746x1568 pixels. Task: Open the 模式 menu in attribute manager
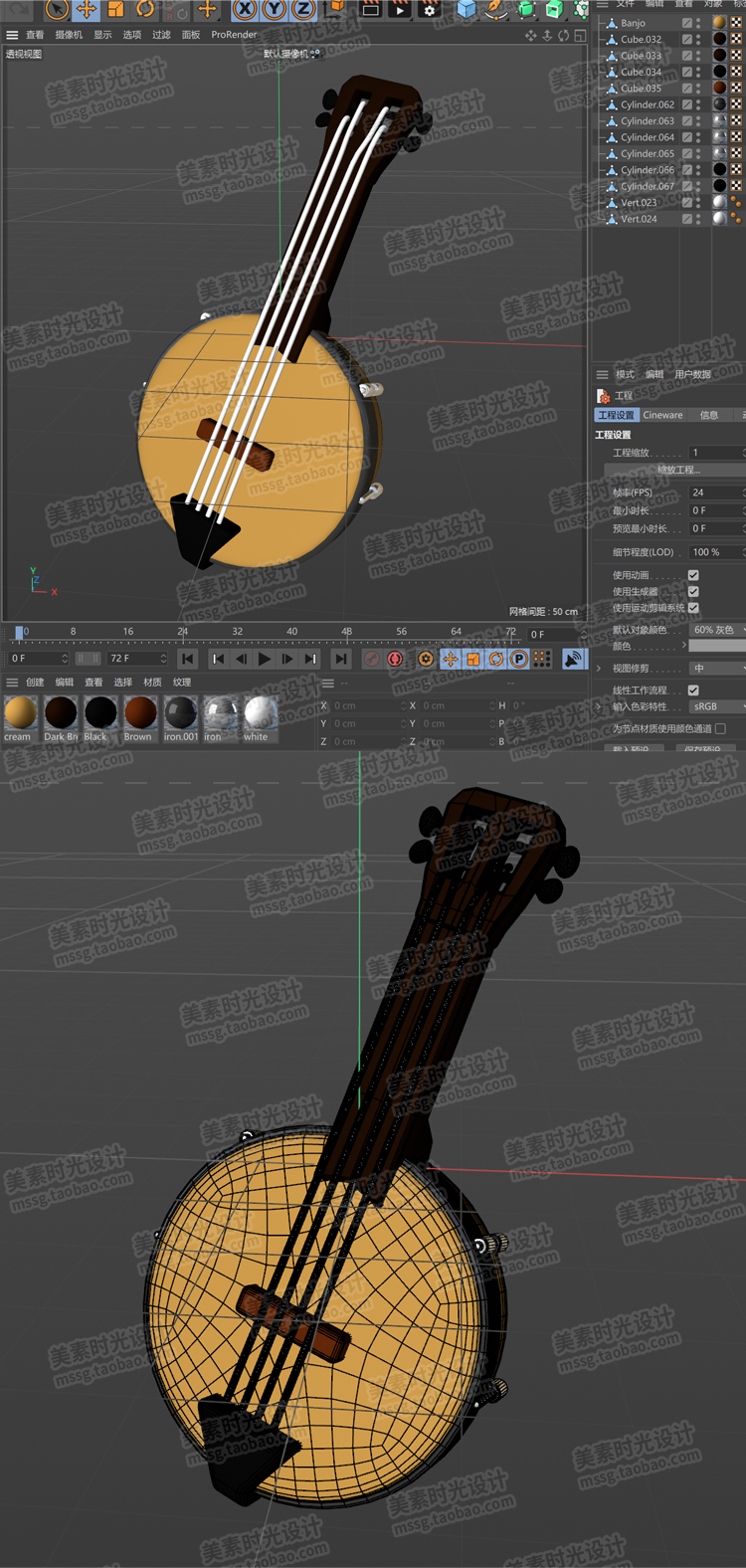click(625, 375)
